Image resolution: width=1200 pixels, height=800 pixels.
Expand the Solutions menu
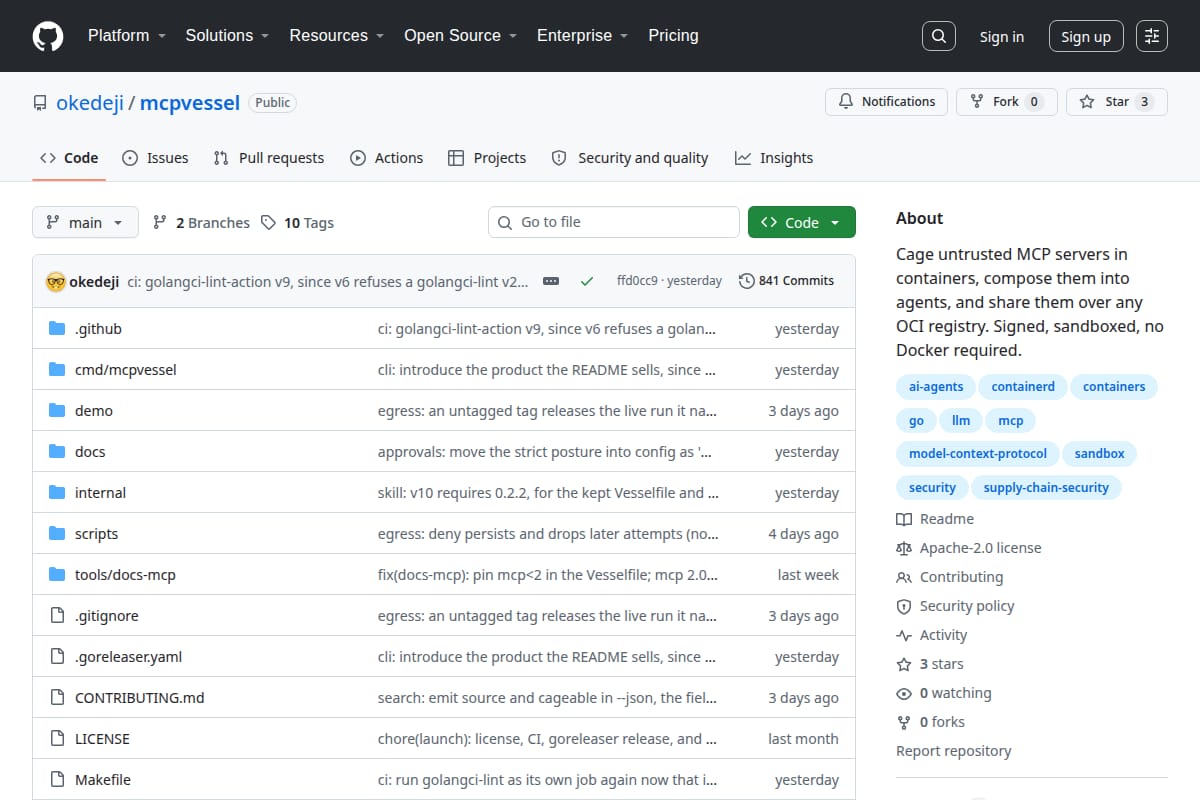[228, 35]
